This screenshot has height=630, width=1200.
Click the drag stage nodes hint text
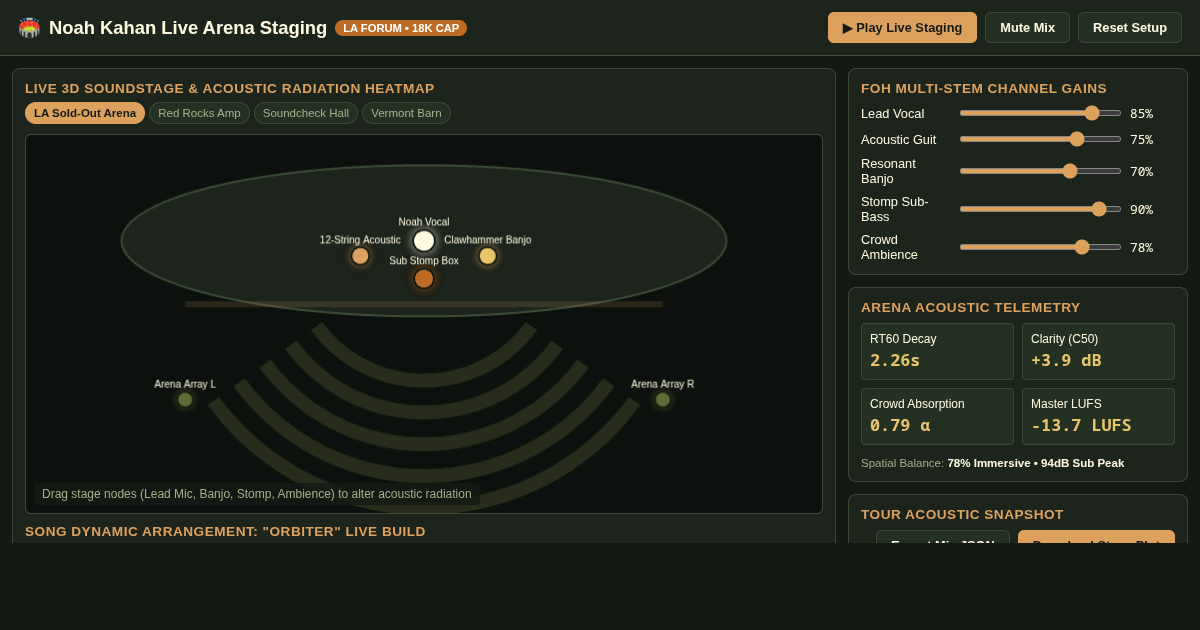tap(257, 494)
